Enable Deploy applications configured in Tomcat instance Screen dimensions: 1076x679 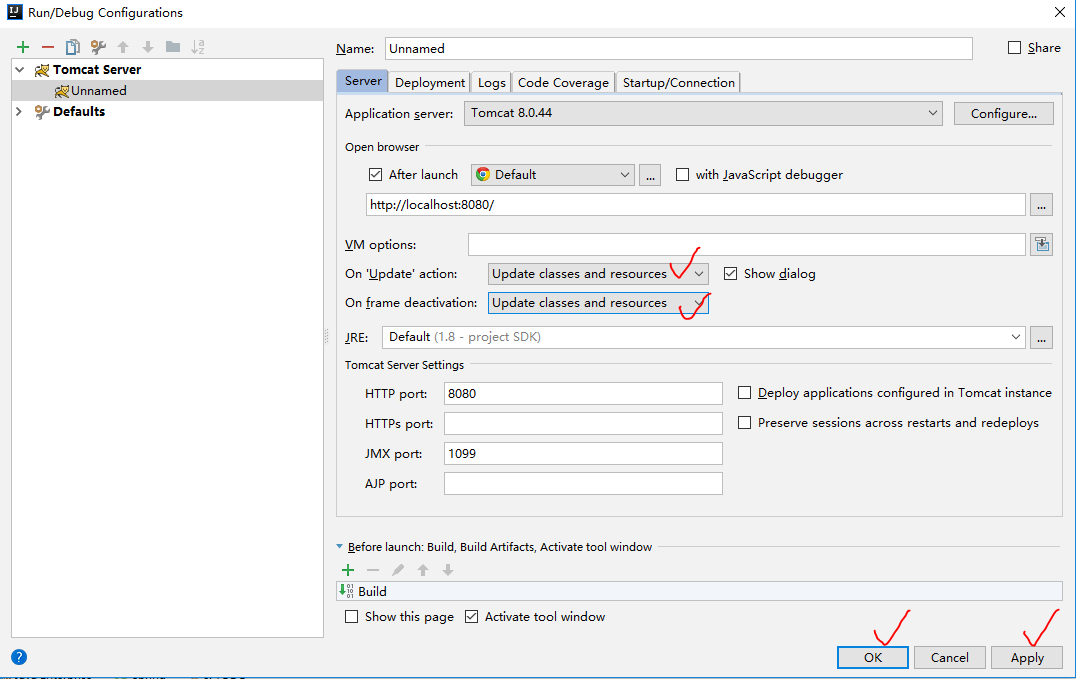tap(744, 393)
